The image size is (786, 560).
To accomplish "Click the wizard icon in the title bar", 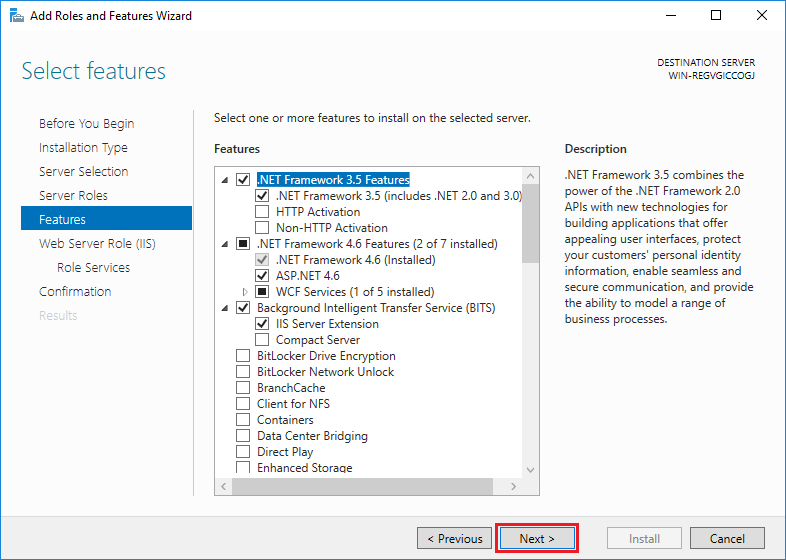I will coord(16,15).
